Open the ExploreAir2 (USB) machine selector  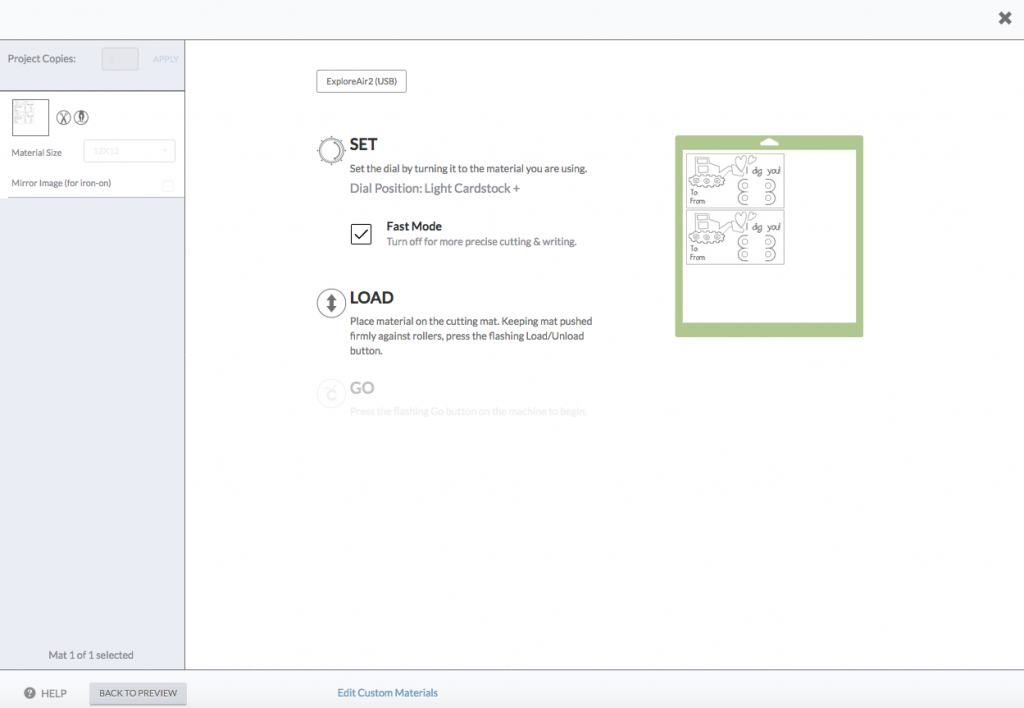click(361, 82)
